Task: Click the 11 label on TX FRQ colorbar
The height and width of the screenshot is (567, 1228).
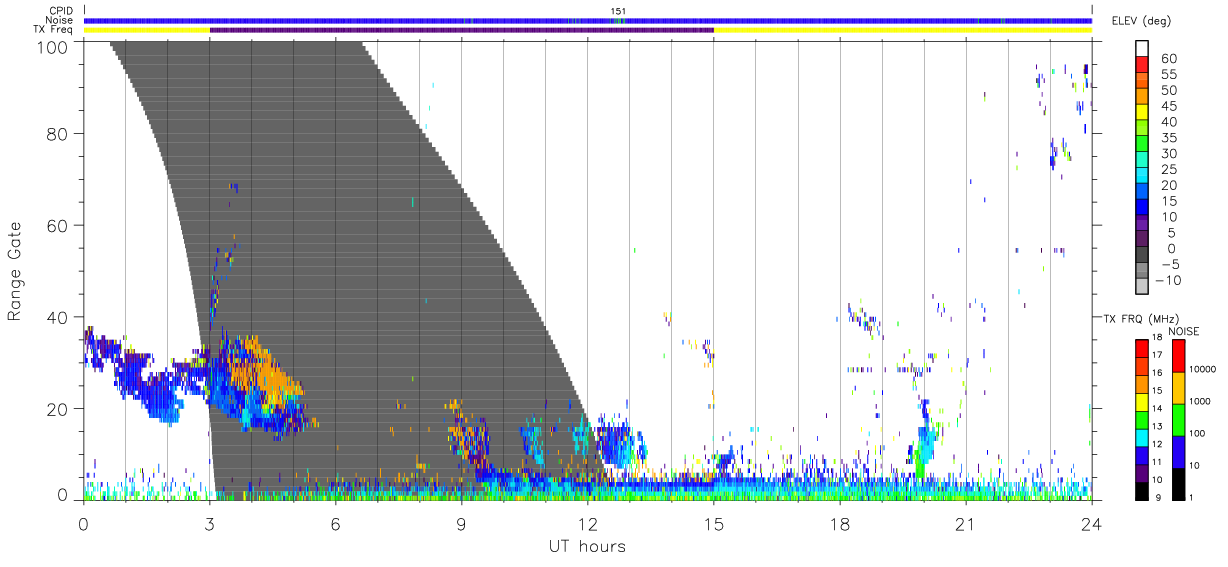Action: click(1155, 462)
